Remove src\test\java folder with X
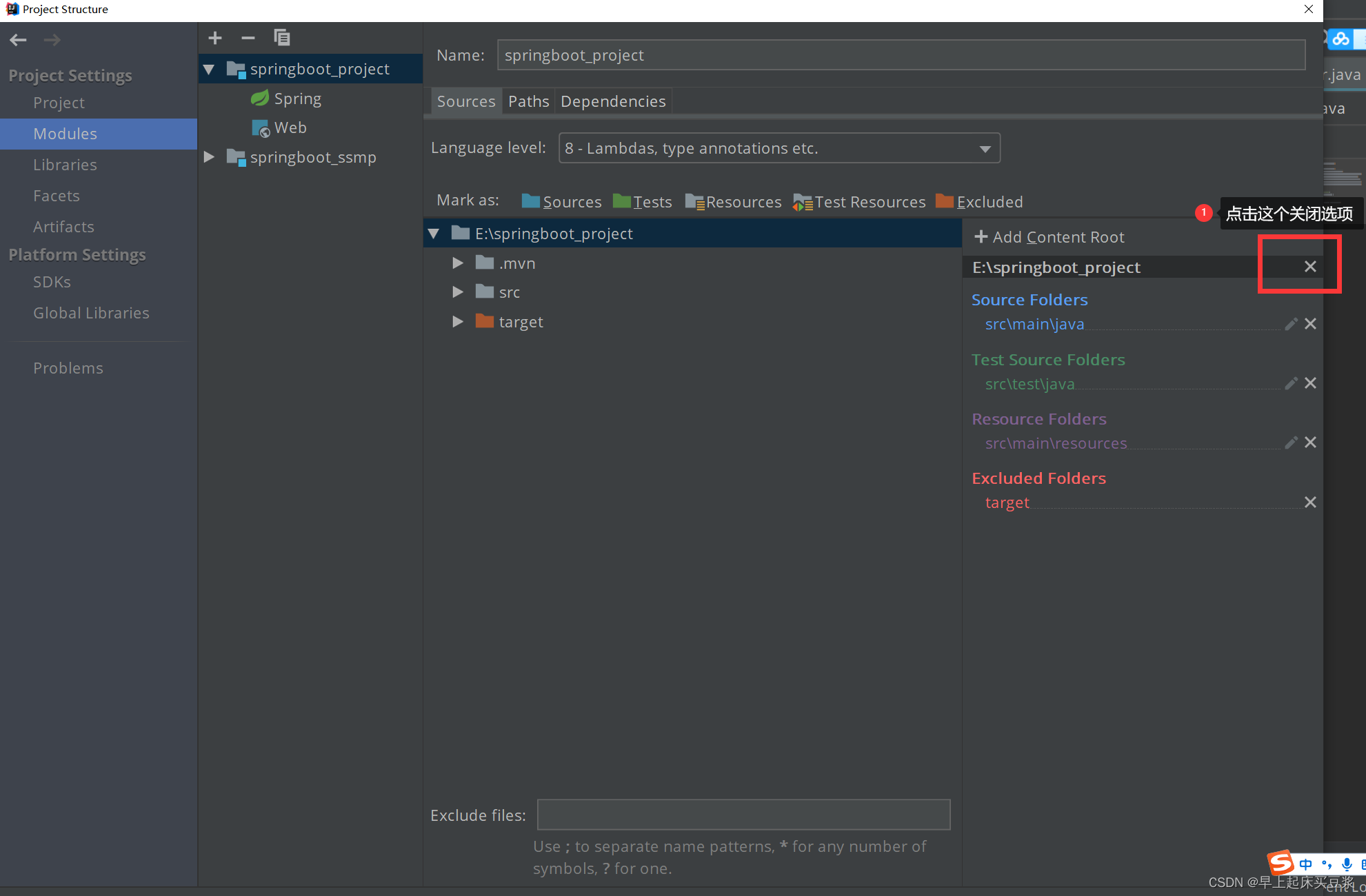The image size is (1366, 896). (x=1310, y=383)
